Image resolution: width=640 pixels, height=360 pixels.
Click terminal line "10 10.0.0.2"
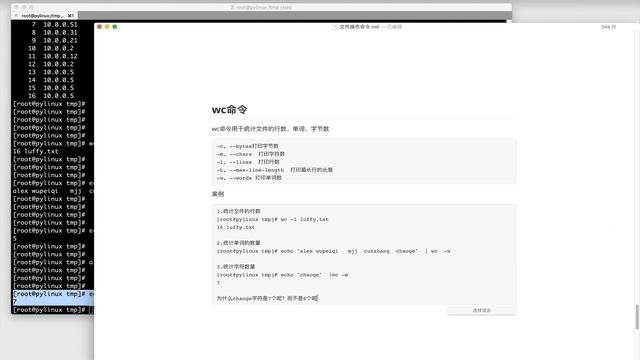(51, 48)
